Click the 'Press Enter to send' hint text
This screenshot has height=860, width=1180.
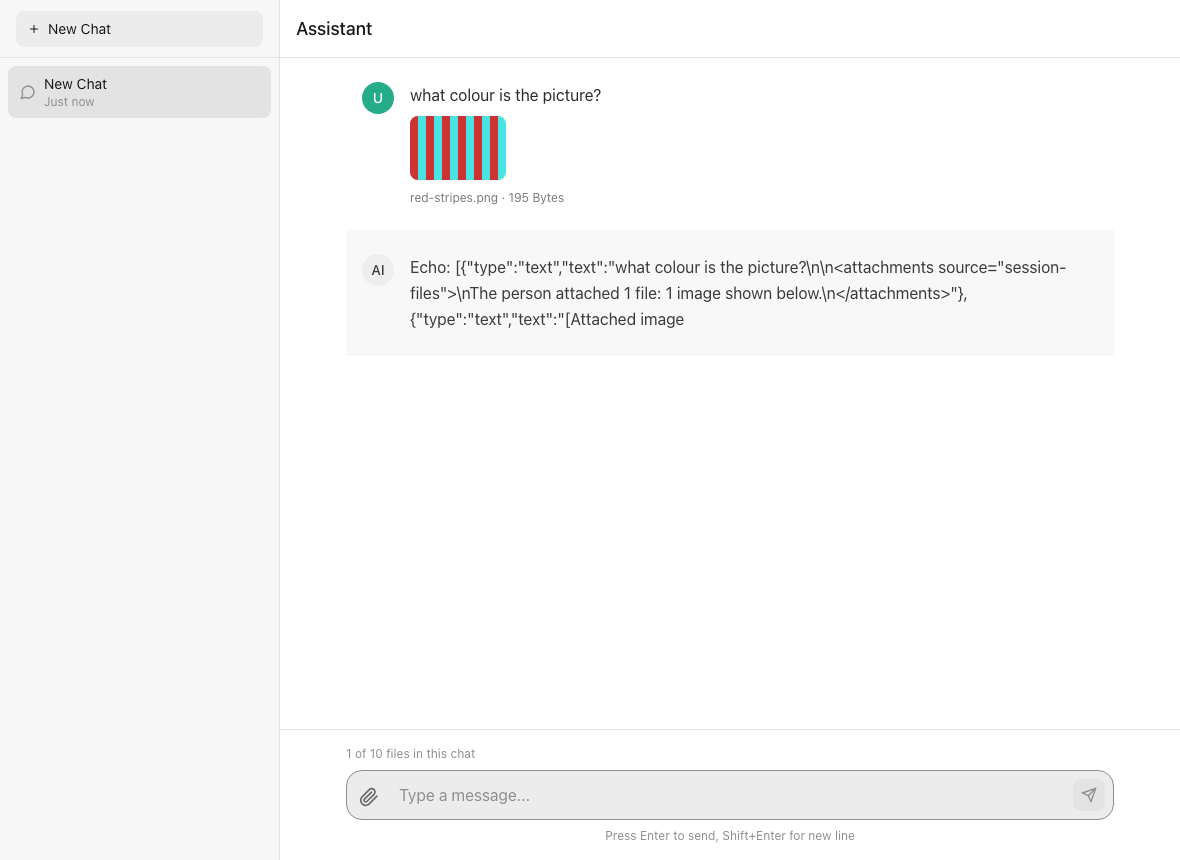[730, 836]
